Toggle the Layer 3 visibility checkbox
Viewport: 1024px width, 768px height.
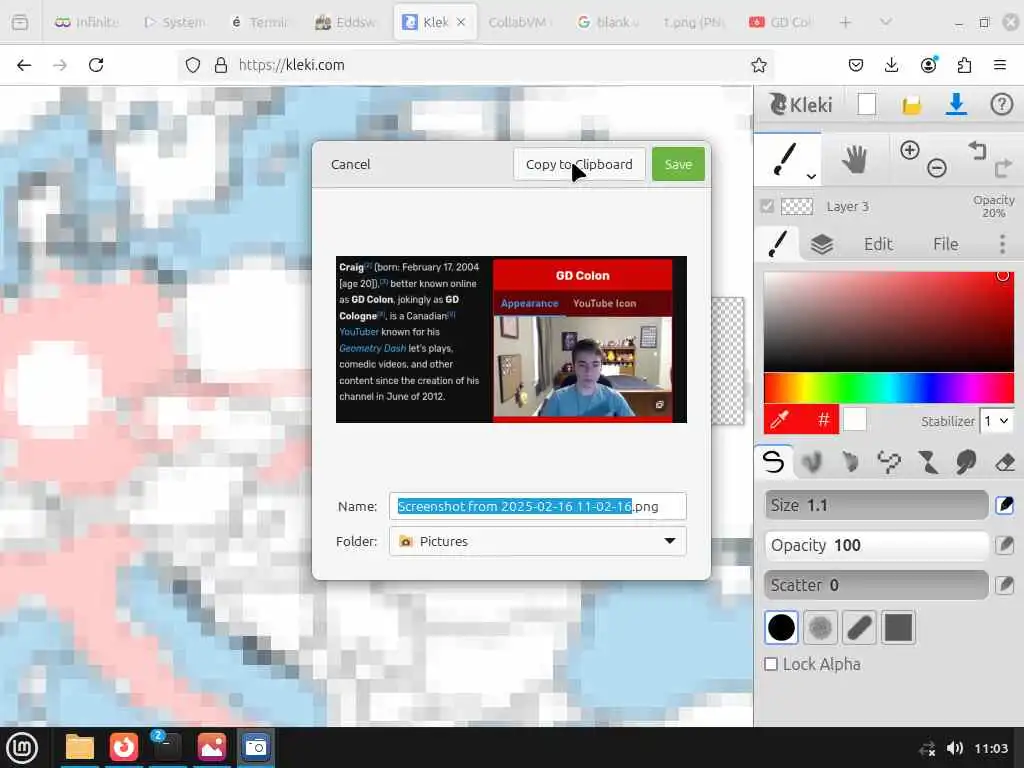tap(767, 206)
